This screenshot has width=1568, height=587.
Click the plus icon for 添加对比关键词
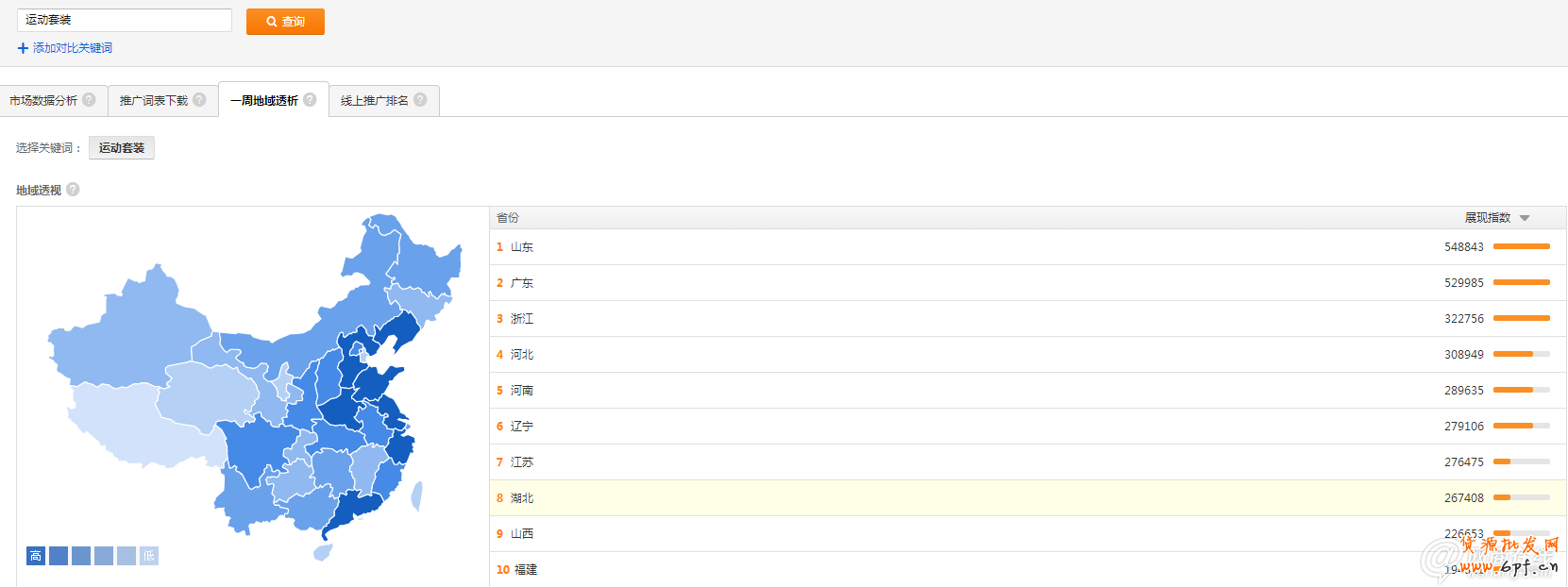pos(23,48)
